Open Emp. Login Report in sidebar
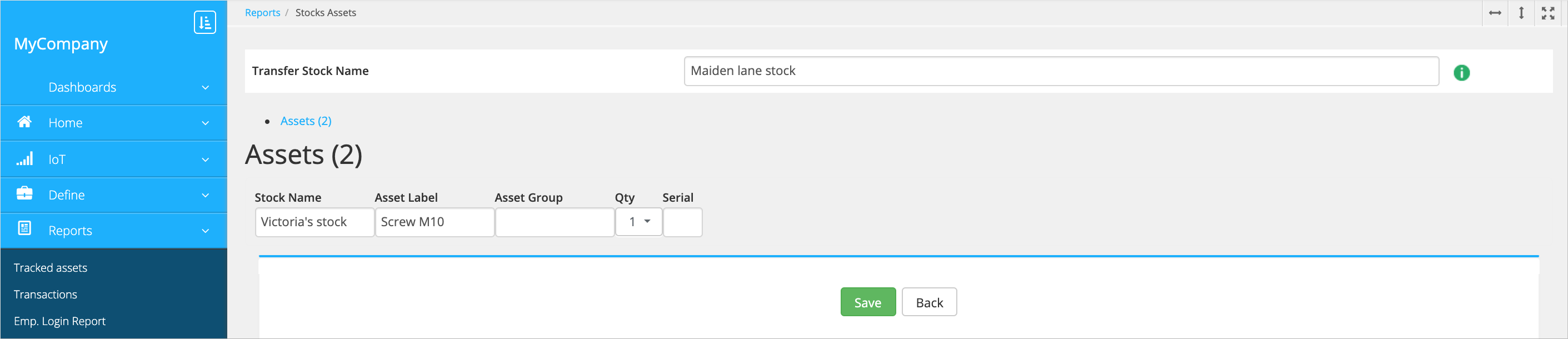1568x339 pixels. point(59,321)
